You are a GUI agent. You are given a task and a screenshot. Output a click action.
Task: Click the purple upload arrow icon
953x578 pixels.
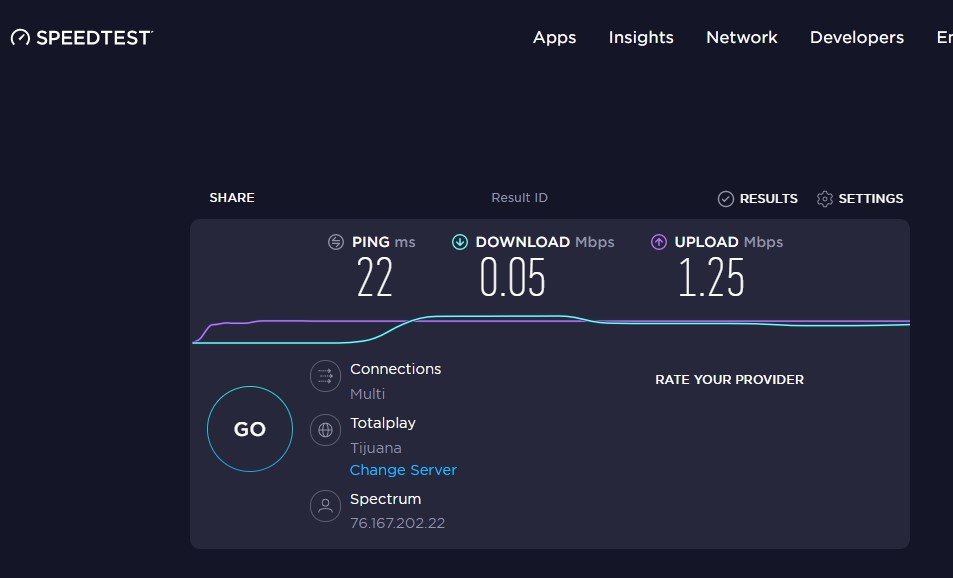[659, 242]
